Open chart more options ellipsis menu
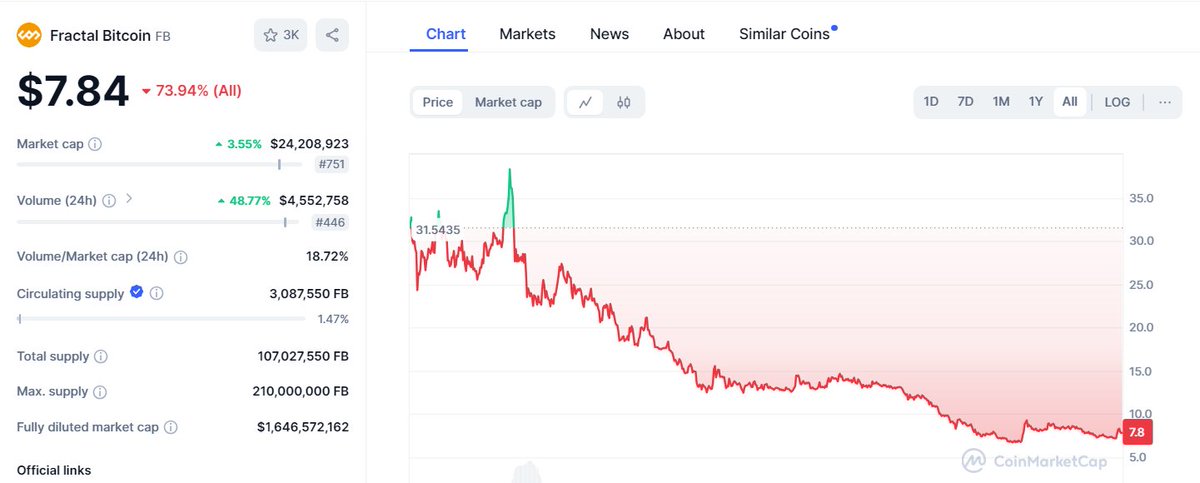Image resolution: width=1200 pixels, height=483 pixels. [1164, 102]
